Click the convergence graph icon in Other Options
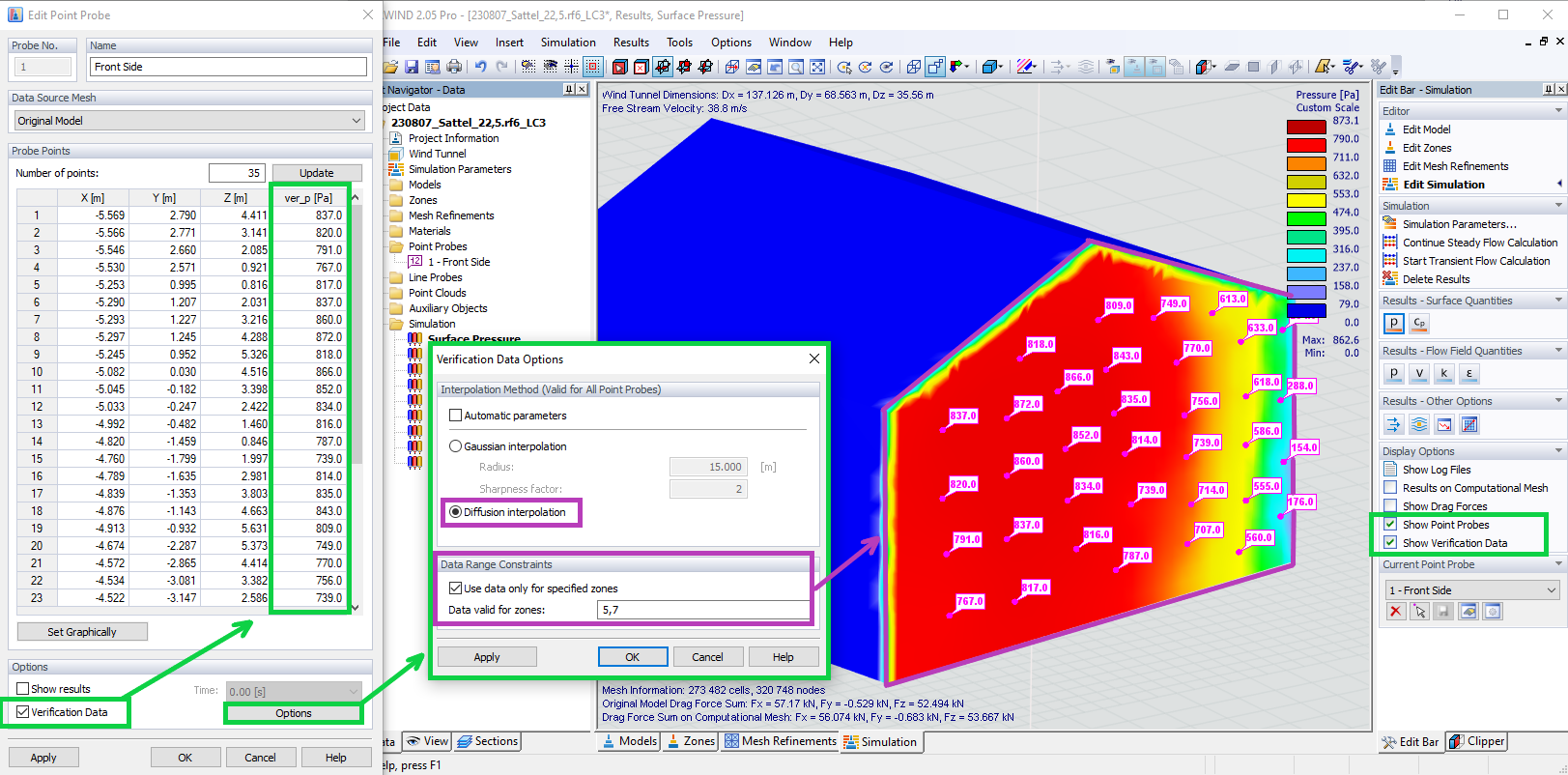 pyautogui.click(x=1444, y=424)
